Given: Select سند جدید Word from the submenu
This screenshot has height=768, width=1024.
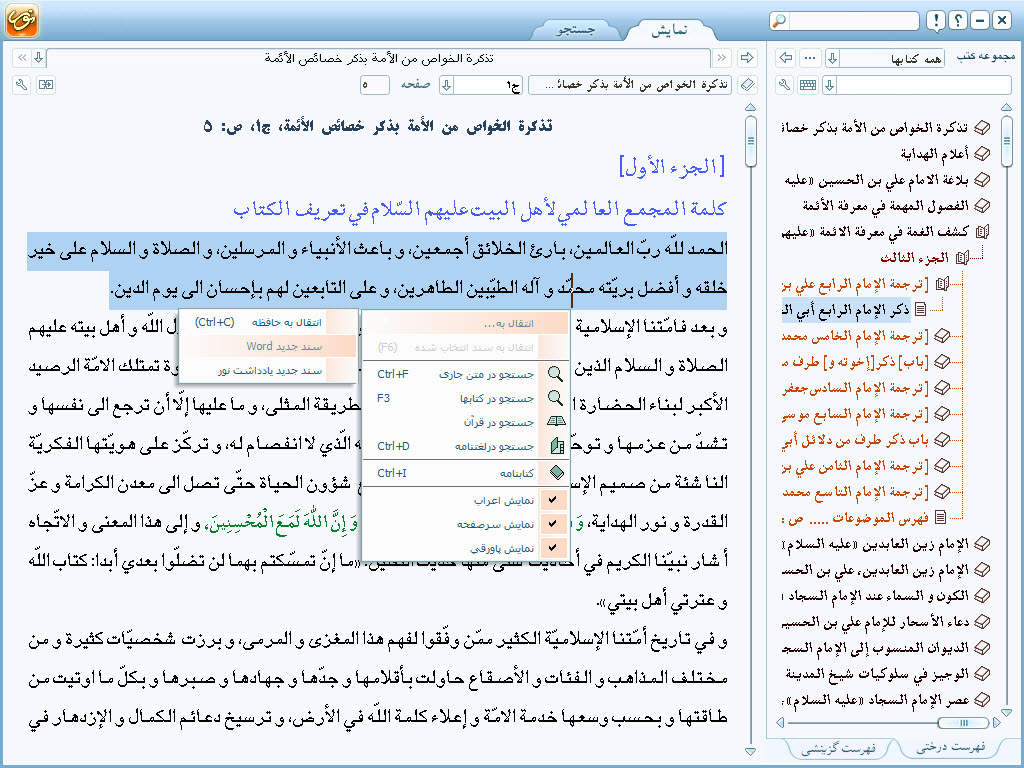Looking at the screenshot, I should click(267, 346).
